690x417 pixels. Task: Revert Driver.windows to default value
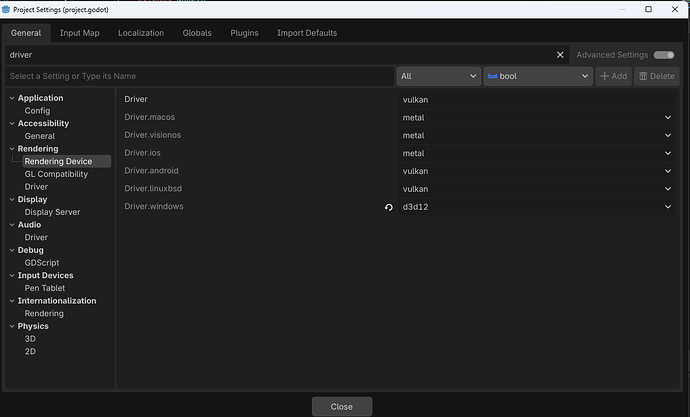(389, 207)
